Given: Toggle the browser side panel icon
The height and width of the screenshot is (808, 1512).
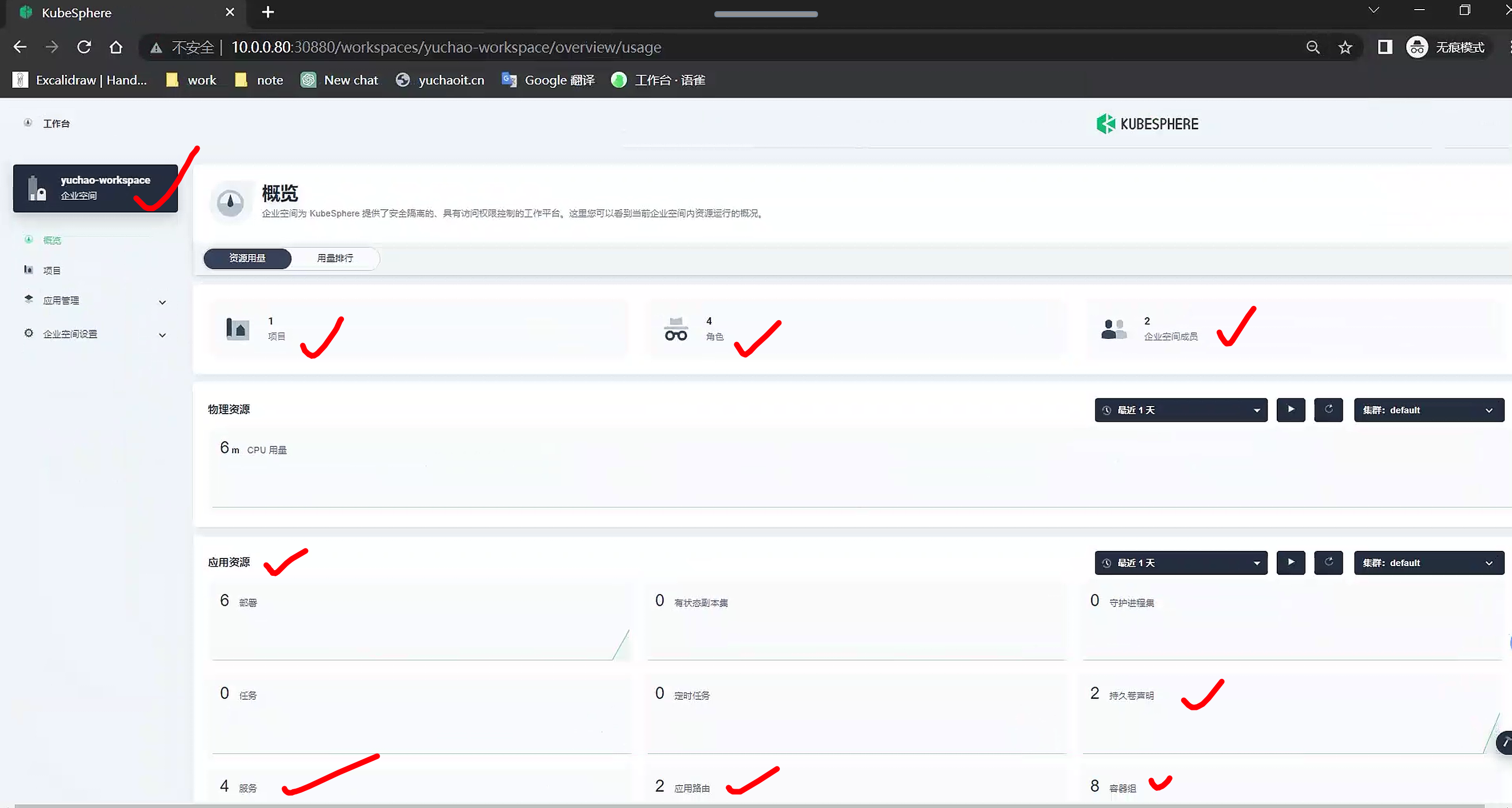Looking at the screenshot, I should (x=1384, y=48).
